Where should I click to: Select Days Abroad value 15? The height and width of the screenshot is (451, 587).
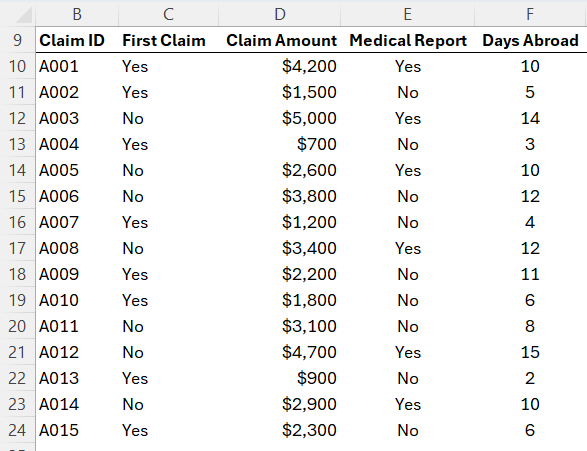530,352
